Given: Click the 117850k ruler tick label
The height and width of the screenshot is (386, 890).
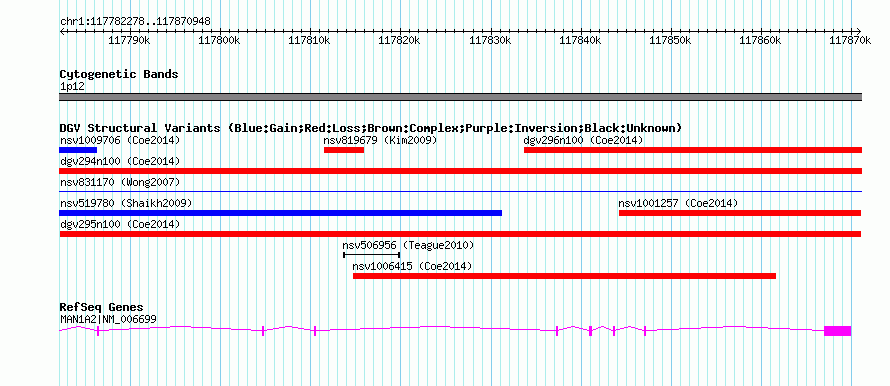Looking at the screenshot, I should click(670, 40).
